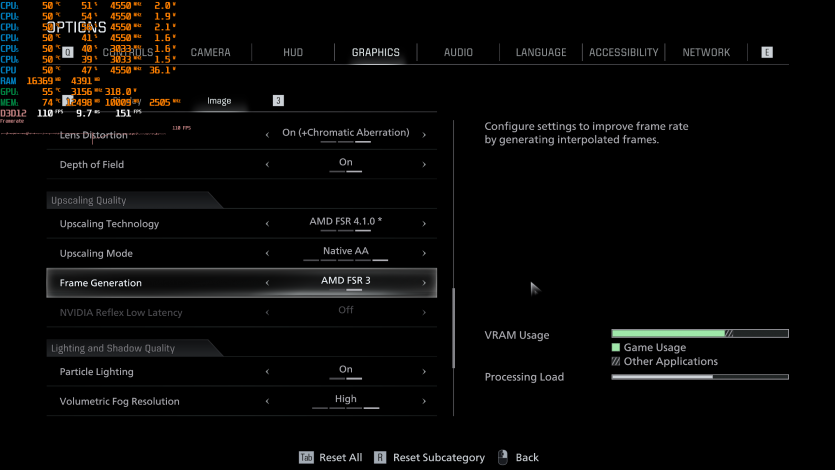
Task: Change Lens Distortion with the right arrow
Action: [x=424, y=135]
